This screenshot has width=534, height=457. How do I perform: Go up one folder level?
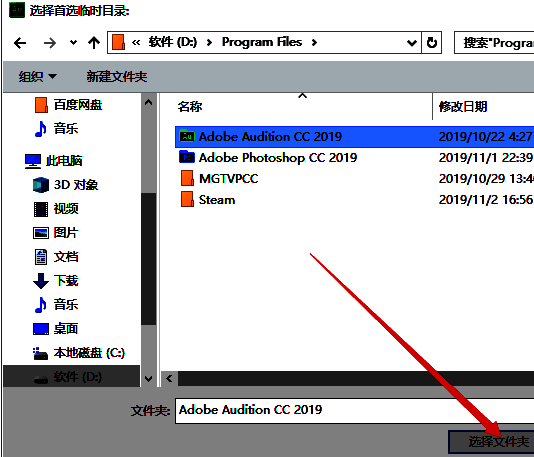pos(94,43)
